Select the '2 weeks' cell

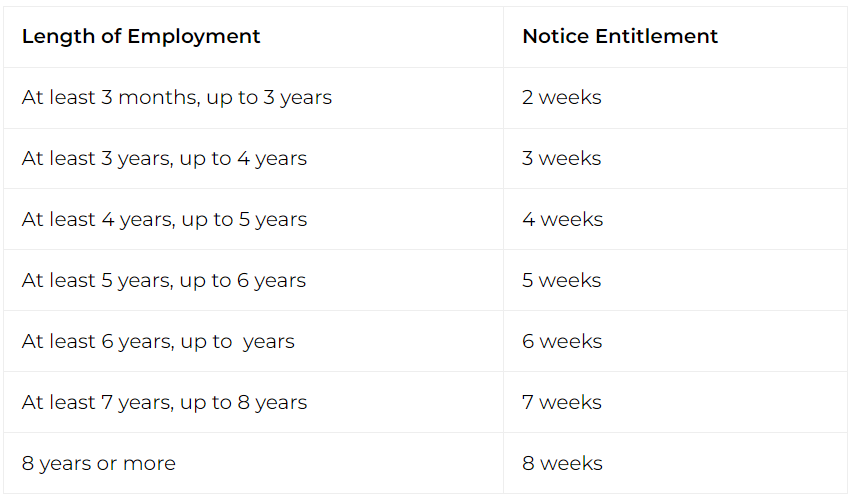click(x=561, y=98)
